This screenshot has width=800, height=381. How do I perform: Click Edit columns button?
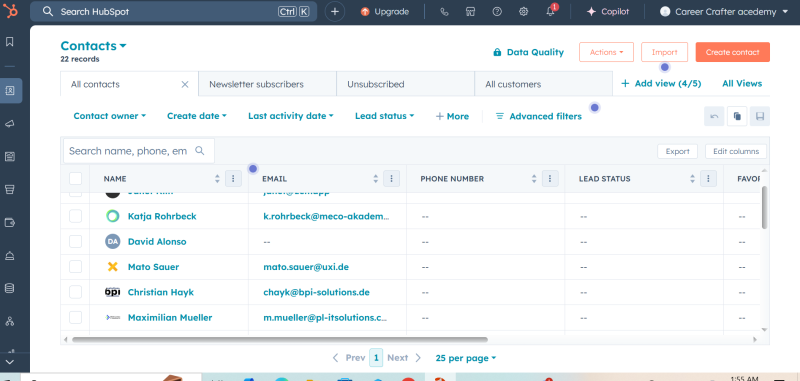(736, 151)
